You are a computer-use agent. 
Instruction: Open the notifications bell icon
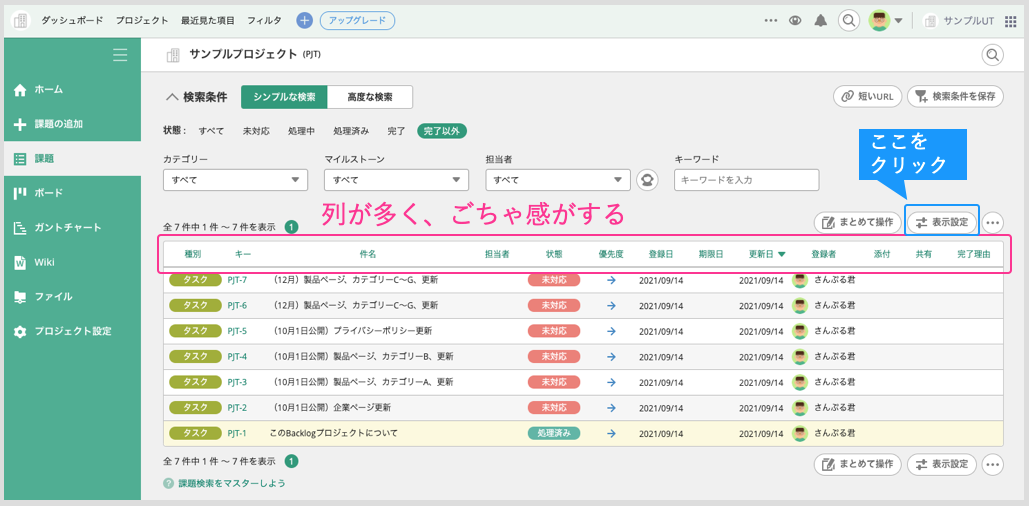821,20
